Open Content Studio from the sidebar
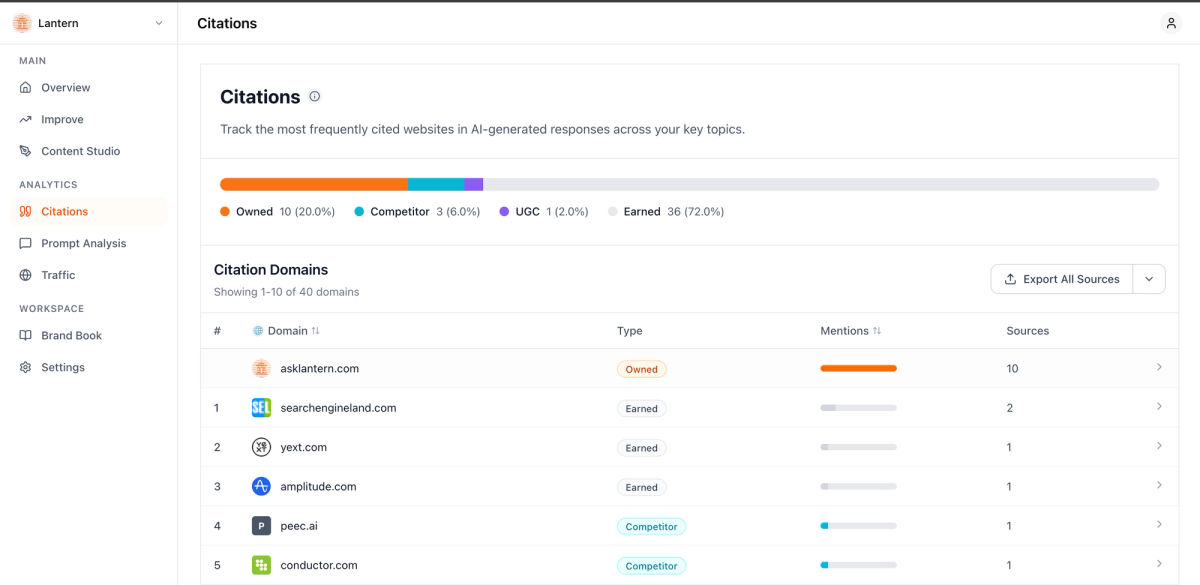This screenshot has width=1200, height=585. [80, 151]
